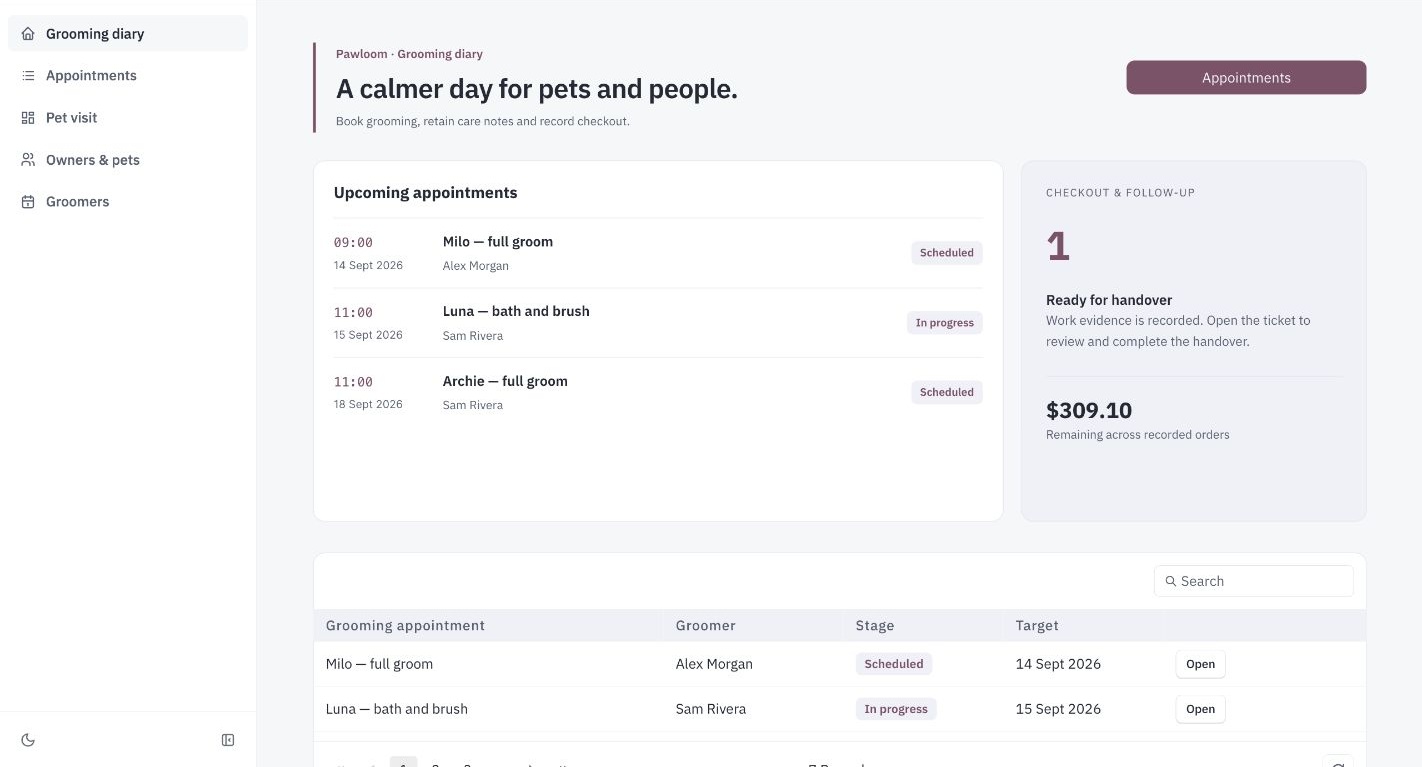Click In progress stage badge in table

click(x=896, y=709)
